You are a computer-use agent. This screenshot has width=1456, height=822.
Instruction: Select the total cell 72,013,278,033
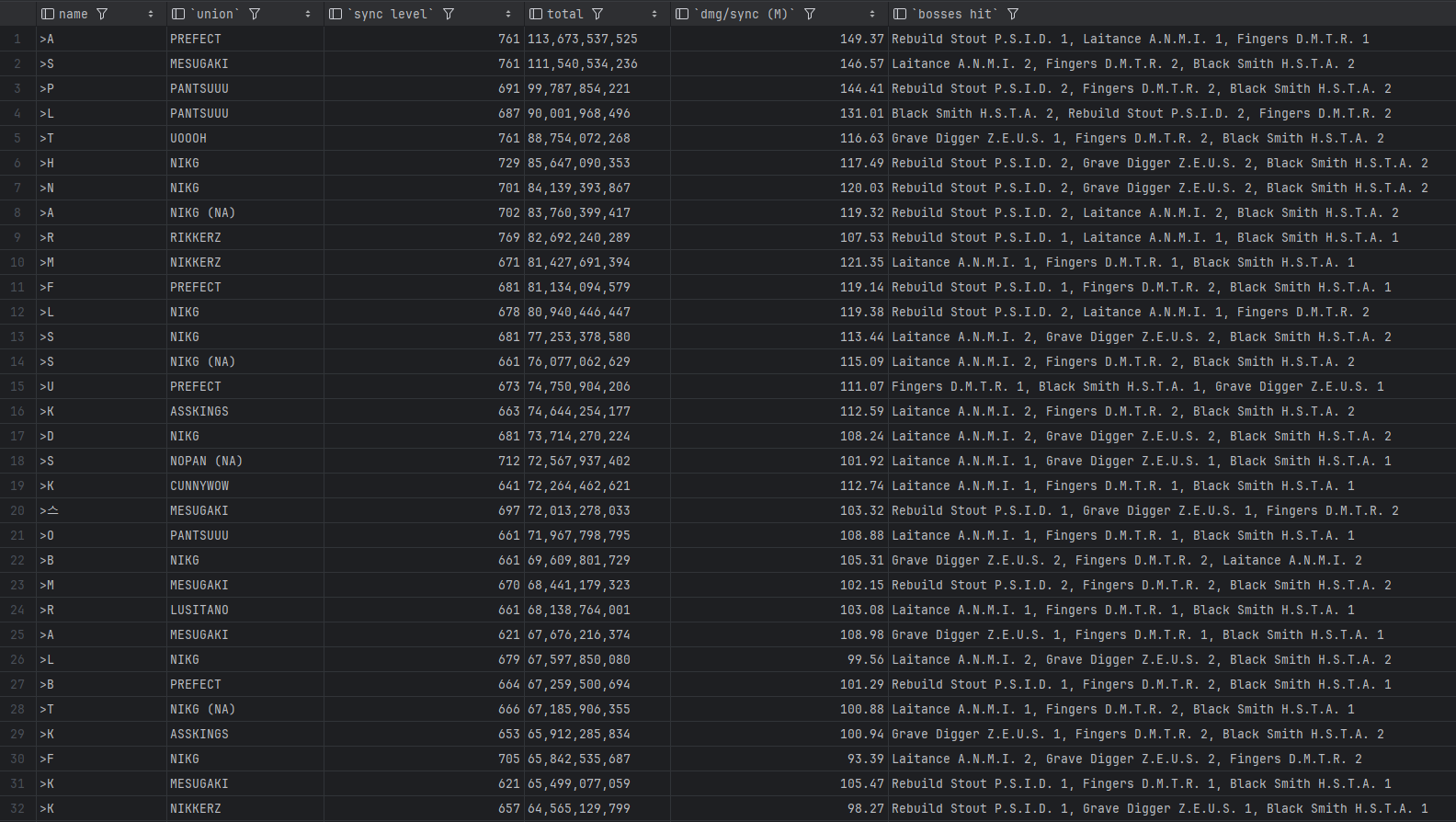click(597, 510)
